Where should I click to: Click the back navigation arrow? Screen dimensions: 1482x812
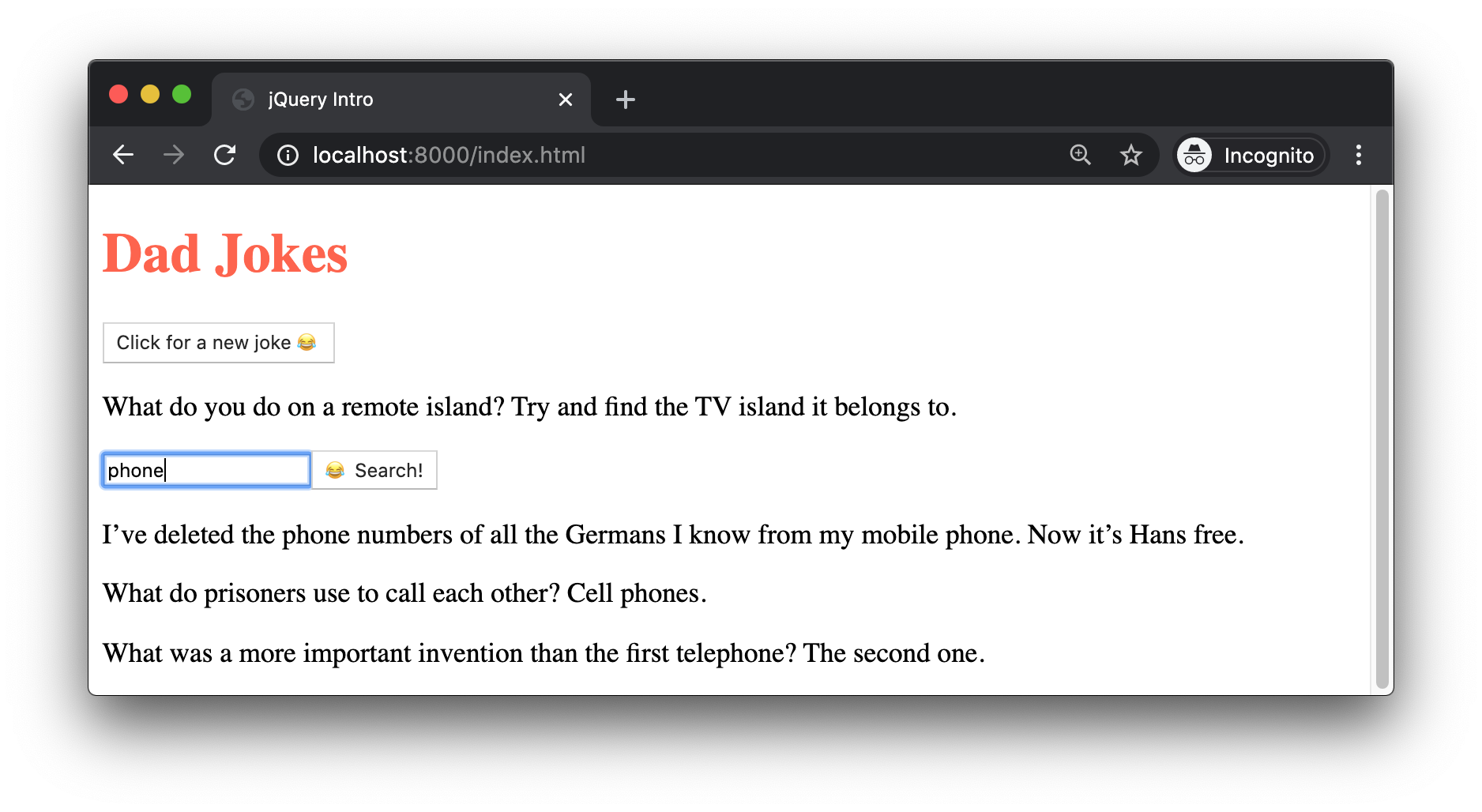pos(123,155)
